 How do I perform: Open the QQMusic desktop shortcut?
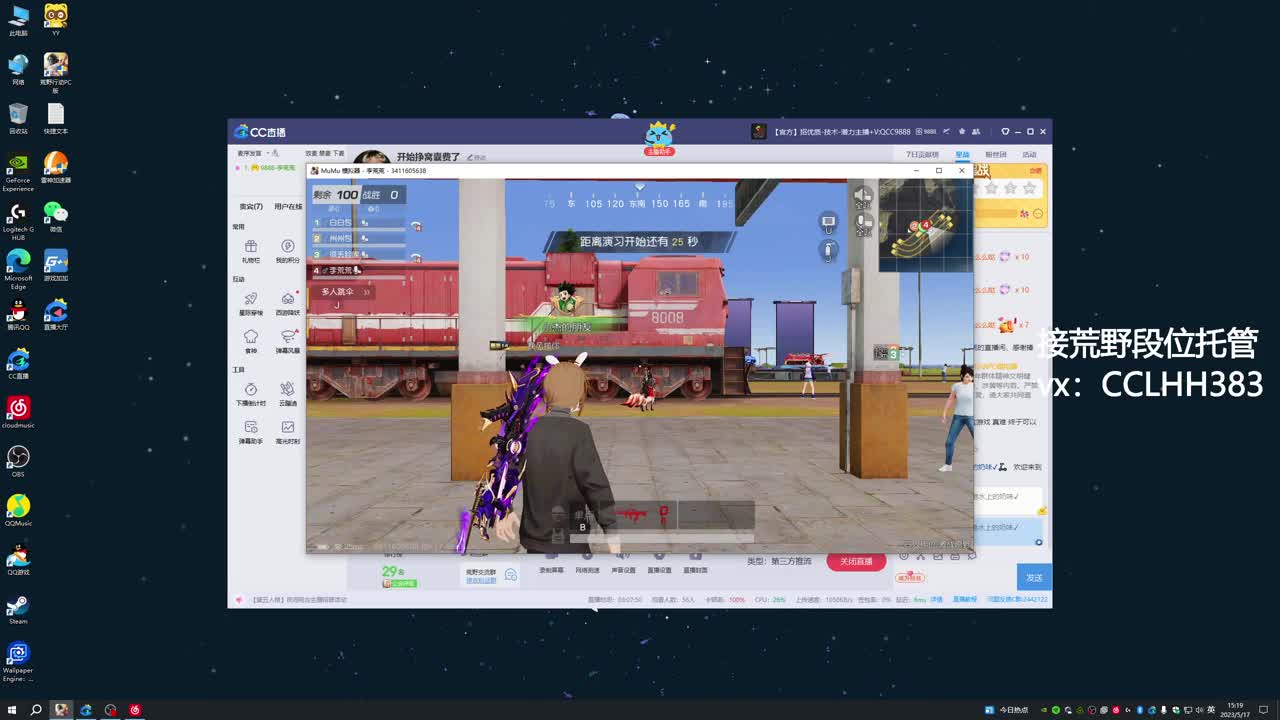click(18, 510)
